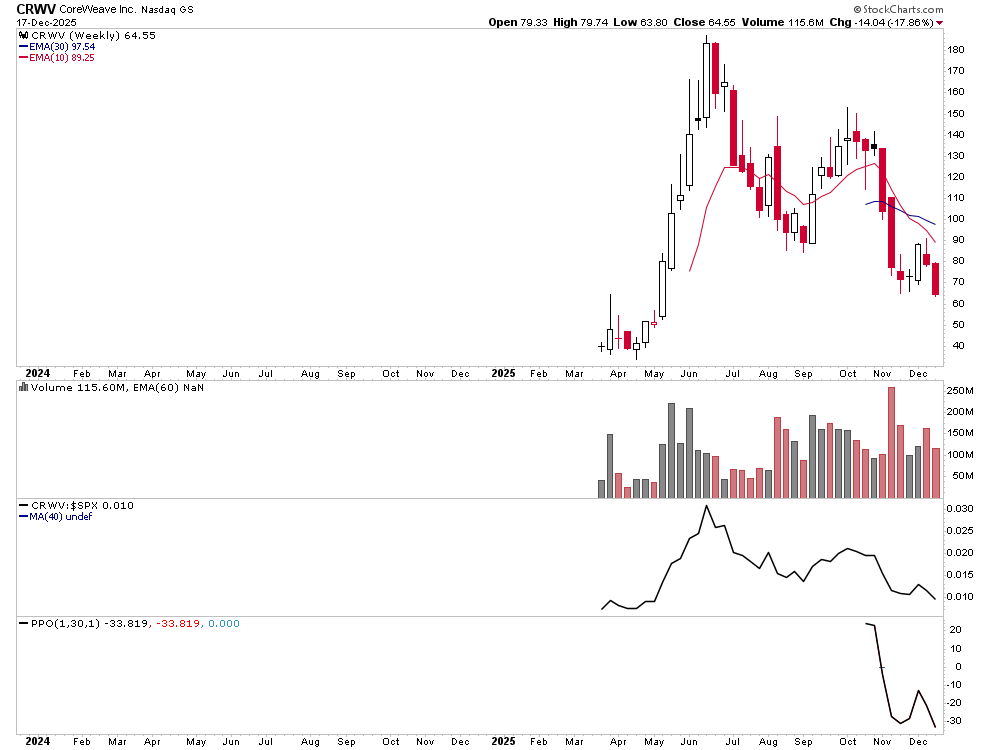The height and width of the screenshot is (750, 990).
Task: Click the 2025 label under the price panel
Action: [x=503, y=373]
